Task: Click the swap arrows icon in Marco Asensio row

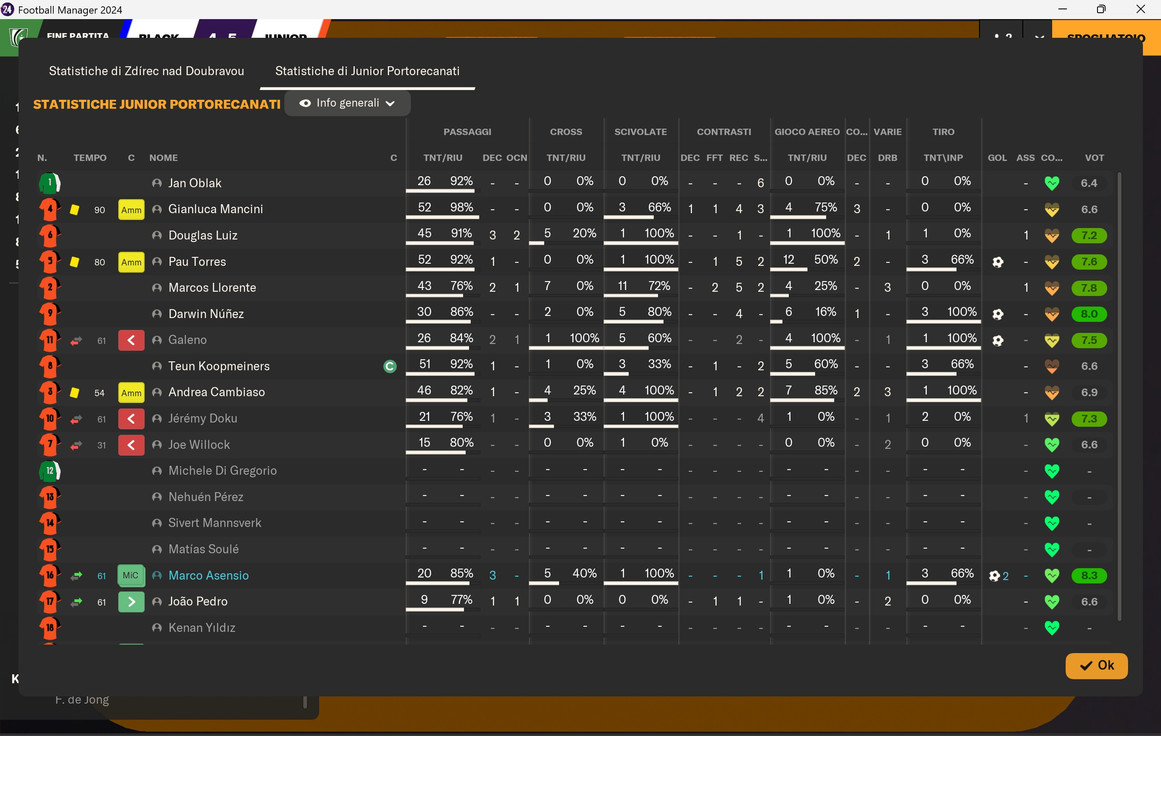Action: click(76, 576)
